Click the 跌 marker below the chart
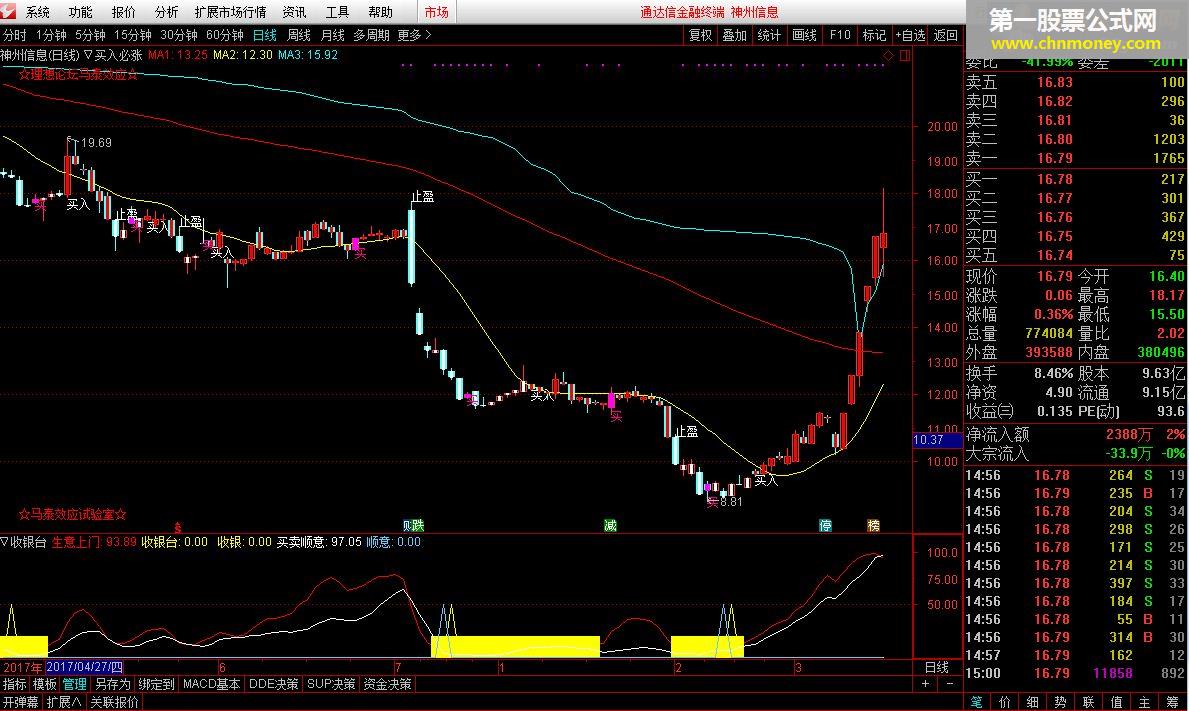This screenshot has width=1189, height=711. tap(418, 525)
